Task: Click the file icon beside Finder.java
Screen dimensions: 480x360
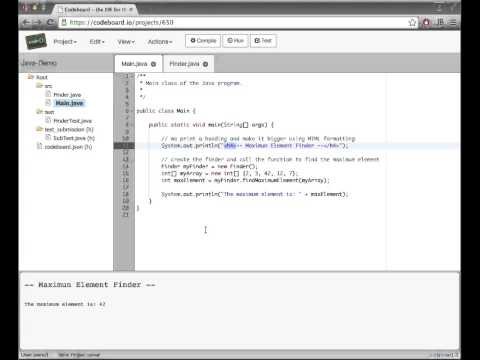Action: click(x=48, y=94)
